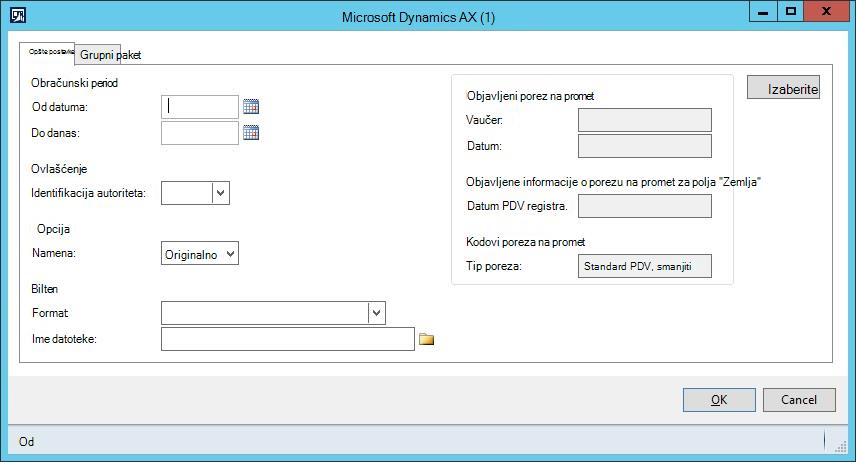Click the Opcija section label
This screenshot has width=856, height=462.
tap(53, 229)
